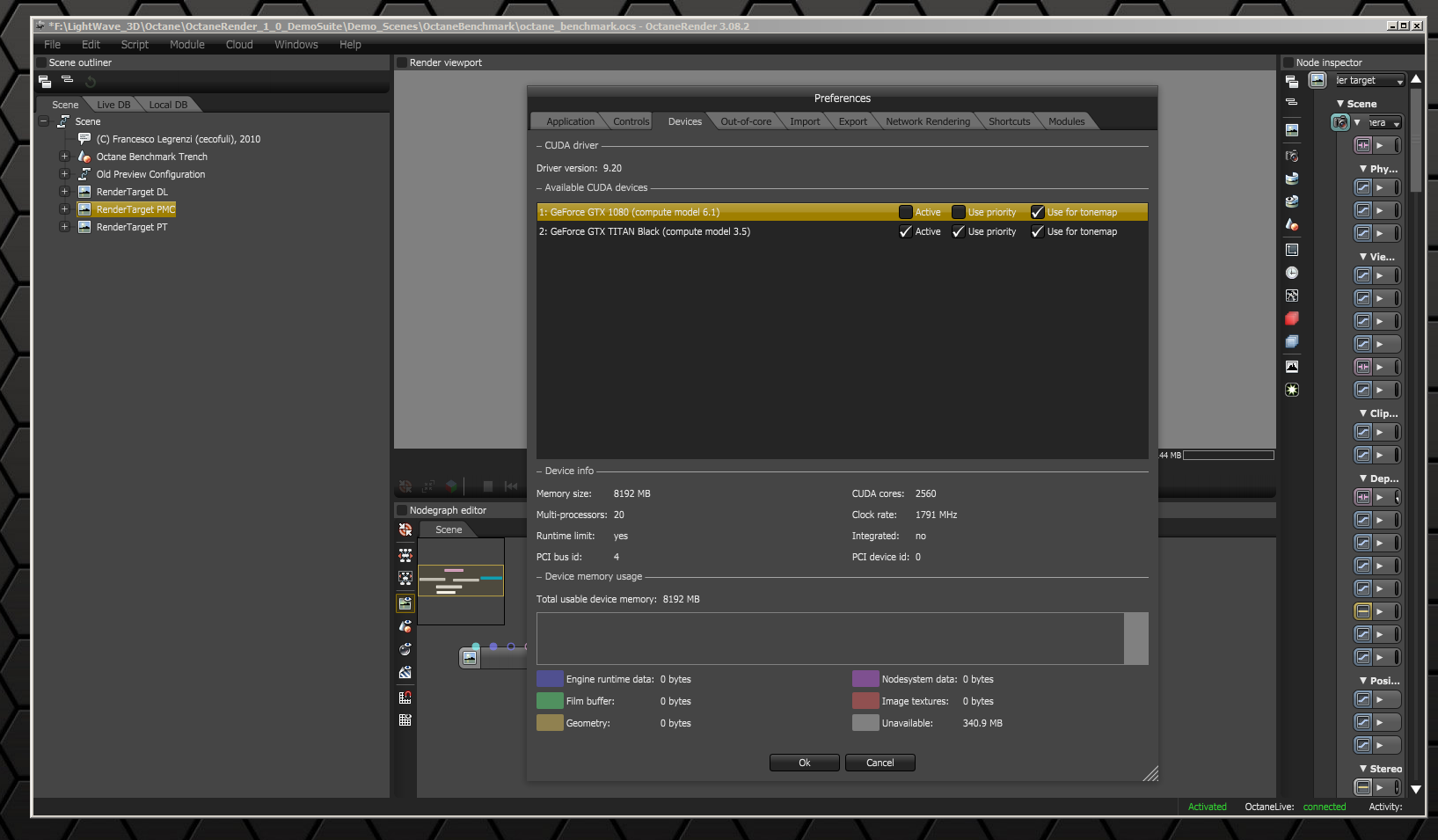Click the clock animation settings icon in Node inspector
The image size is (1438, 840).
pos(1292,273)
